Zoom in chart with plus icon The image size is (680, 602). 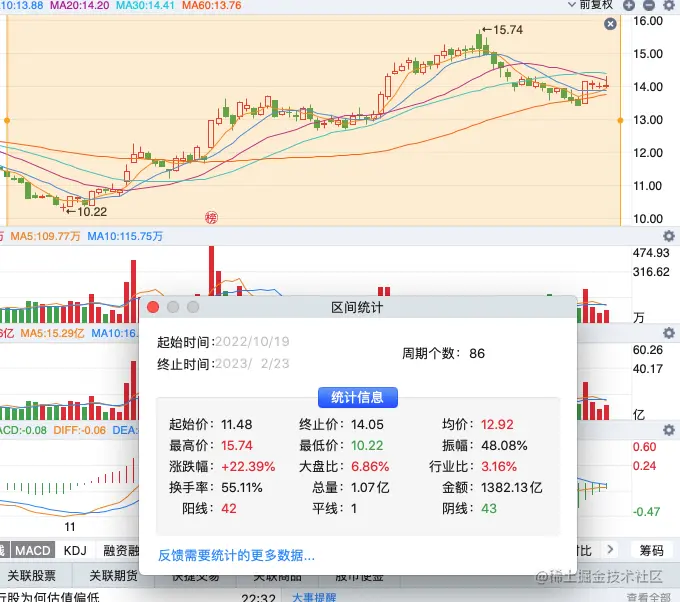pyautogui.click(x=628, y=5)
